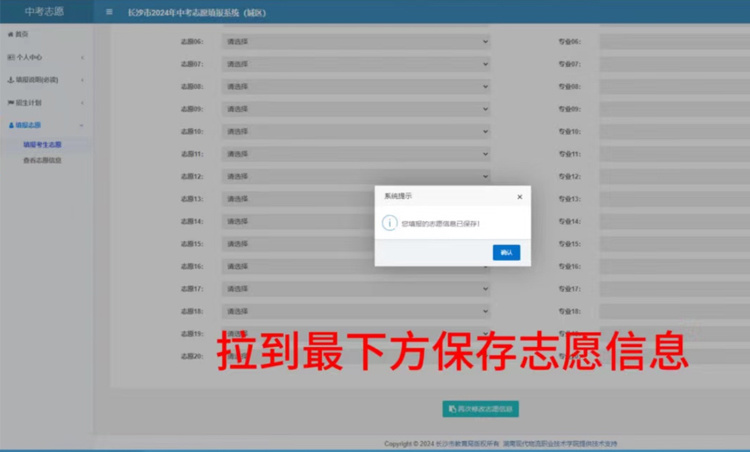Open the 志愿06 dropdown

[356, 42]
